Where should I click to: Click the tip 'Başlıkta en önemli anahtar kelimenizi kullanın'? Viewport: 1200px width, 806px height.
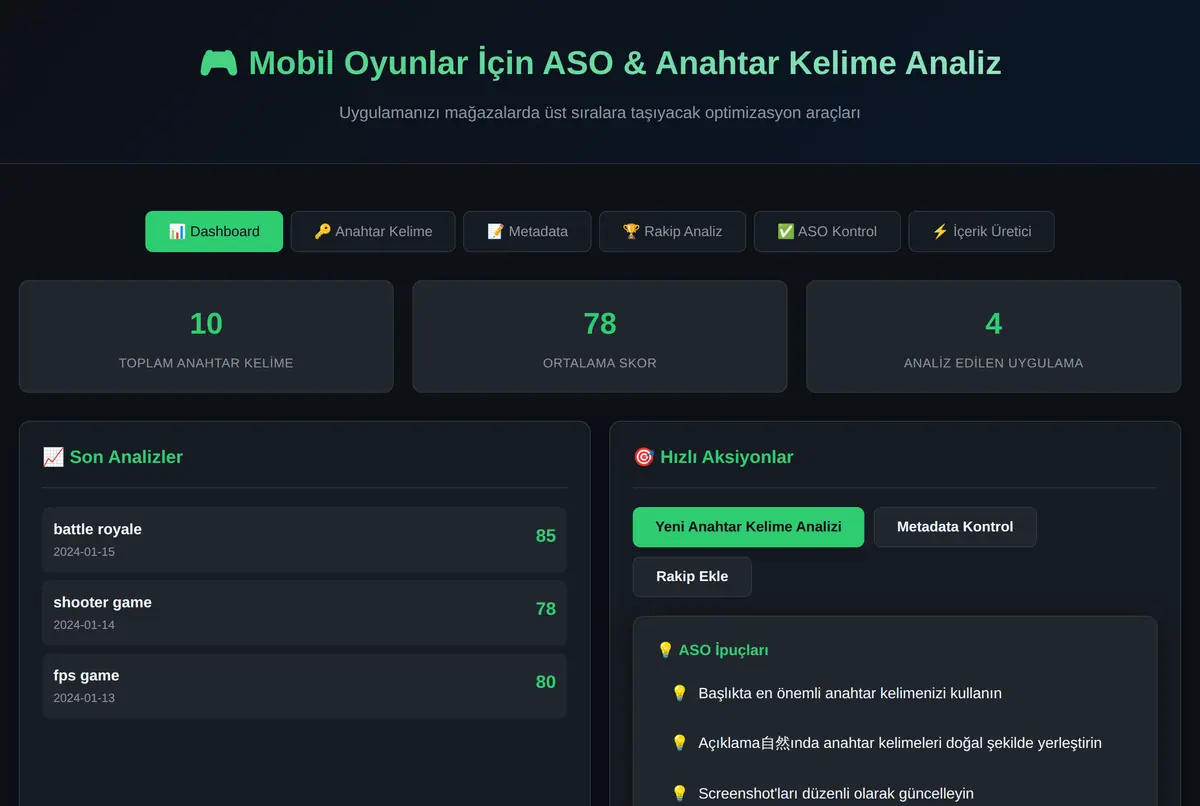tap(850, 693)
